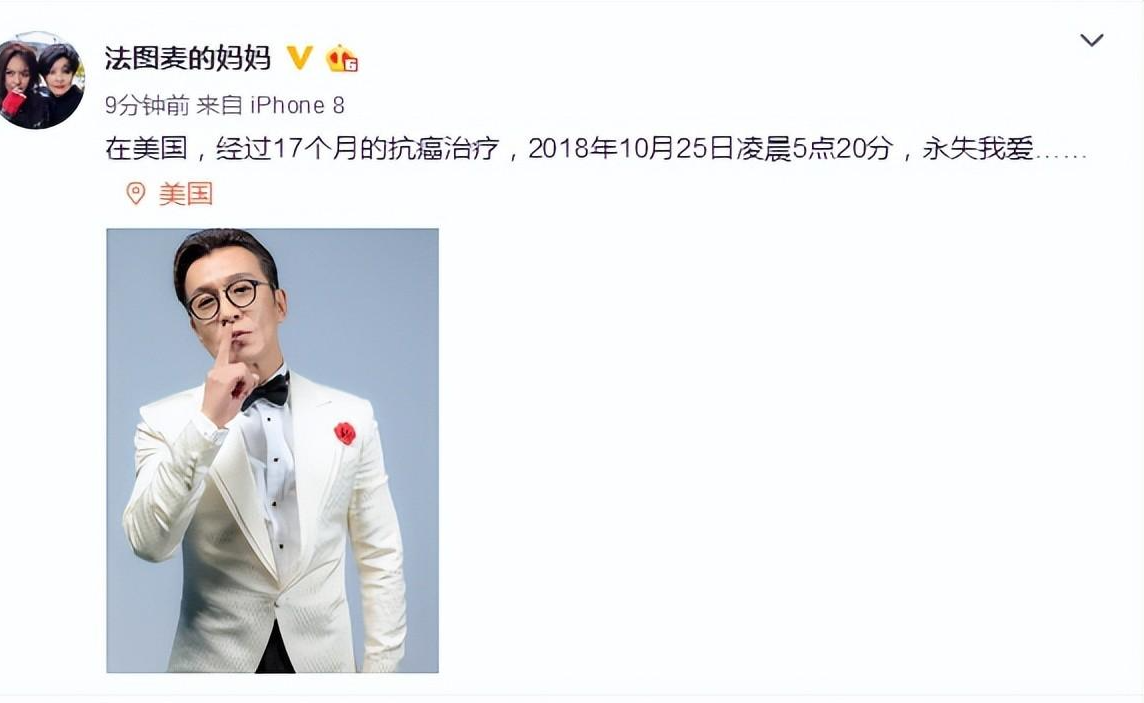Click the location pin icon
The image size is (1144, 703).
click(136, 193)
